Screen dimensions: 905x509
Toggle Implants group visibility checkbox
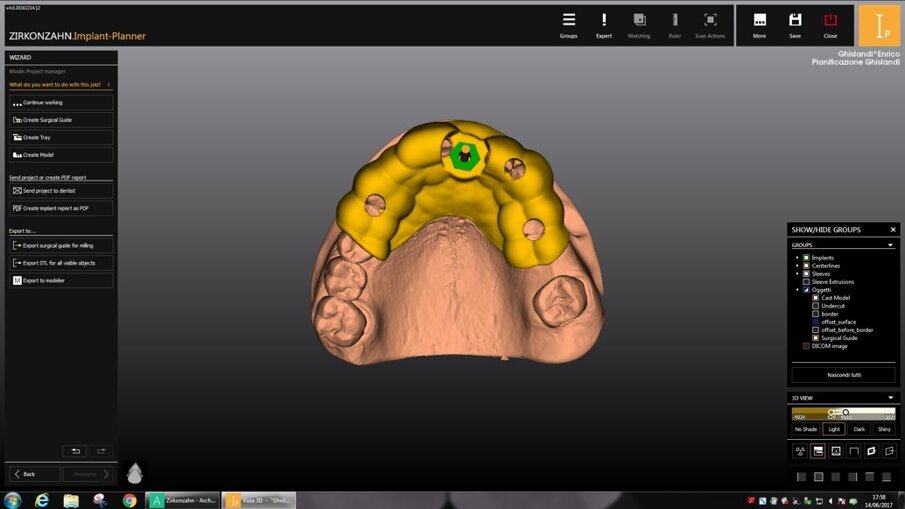(x=806, y=258)
